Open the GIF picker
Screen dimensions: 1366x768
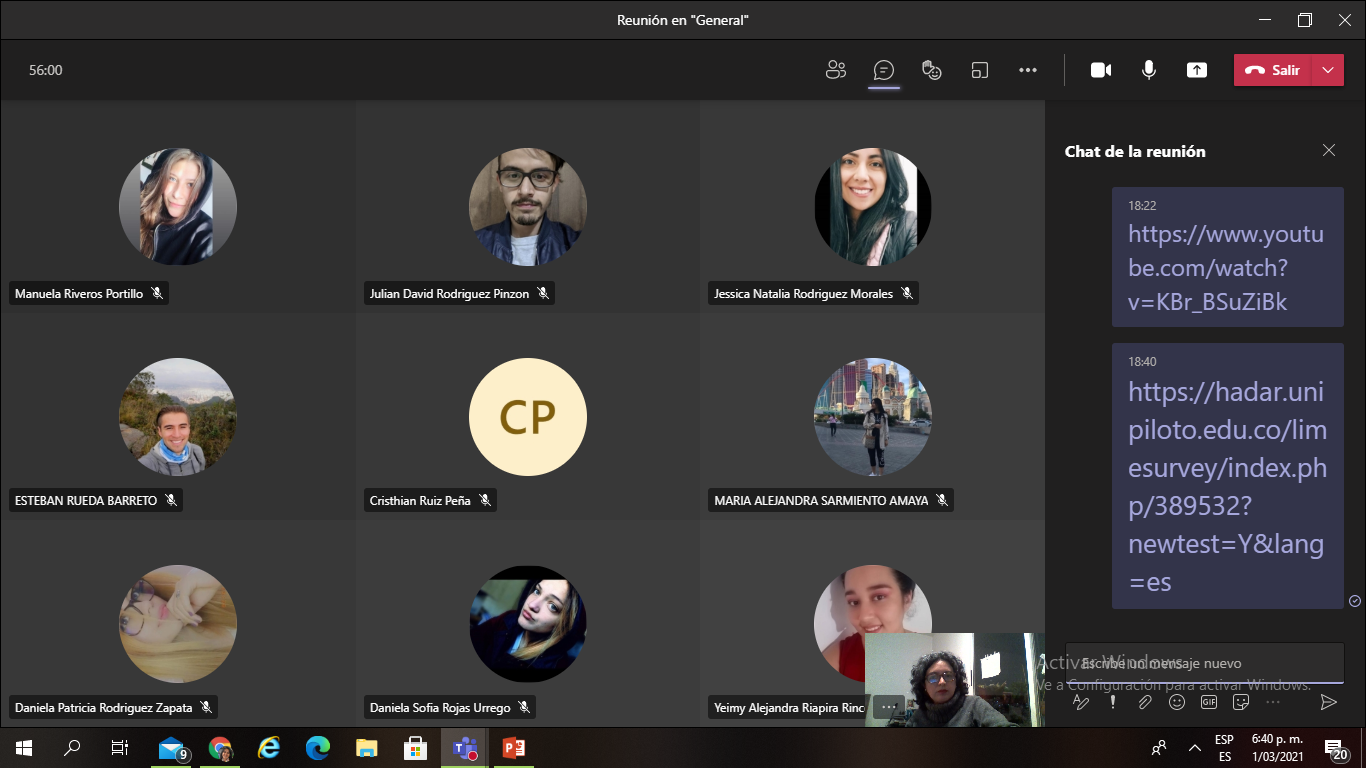1209,702
